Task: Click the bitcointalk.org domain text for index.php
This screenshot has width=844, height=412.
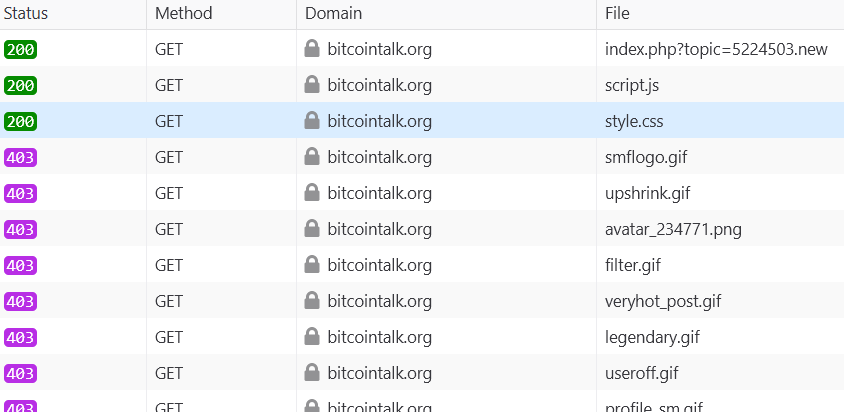Action: 379,50
